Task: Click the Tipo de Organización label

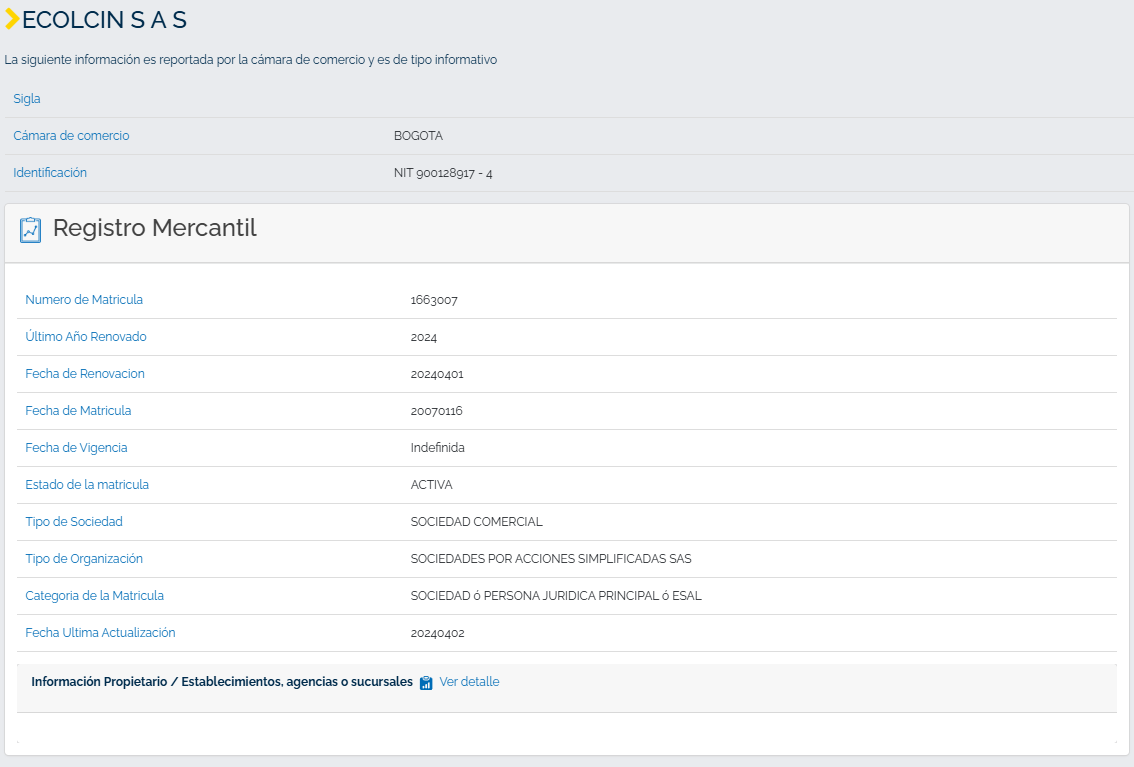Action: tap(84, 559)
